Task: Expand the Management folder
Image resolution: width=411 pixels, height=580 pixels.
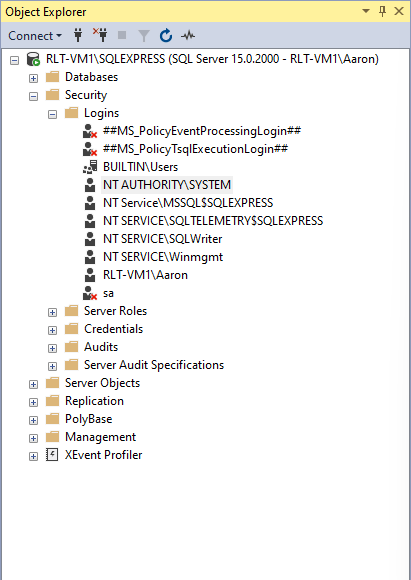Action: (33, 438)
